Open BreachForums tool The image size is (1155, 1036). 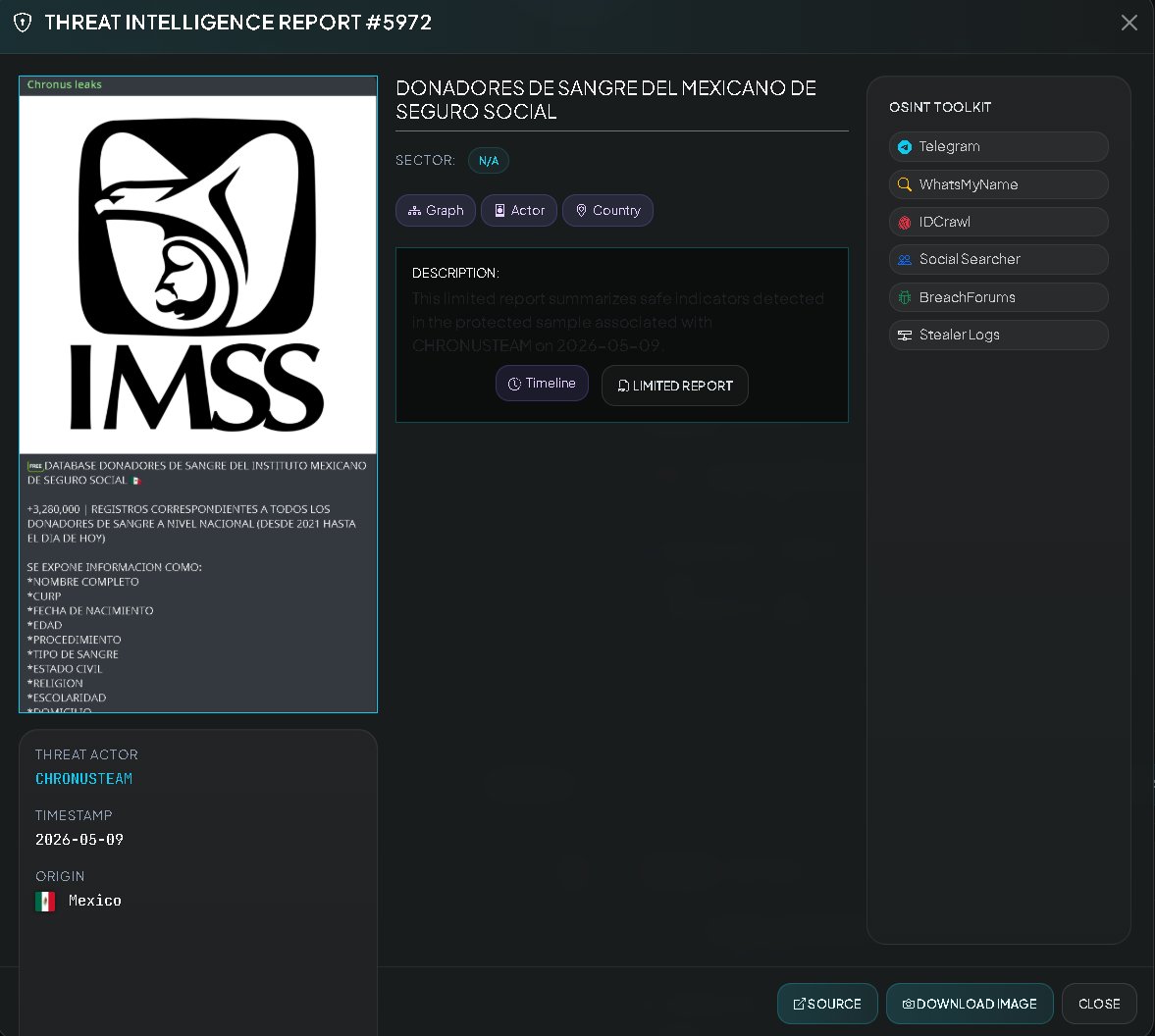pos(998,297)
